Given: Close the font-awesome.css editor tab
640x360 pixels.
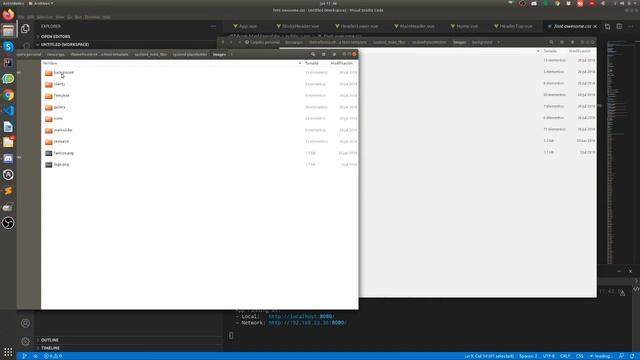Looking at the screenshot, I should [x=595, y=26].
